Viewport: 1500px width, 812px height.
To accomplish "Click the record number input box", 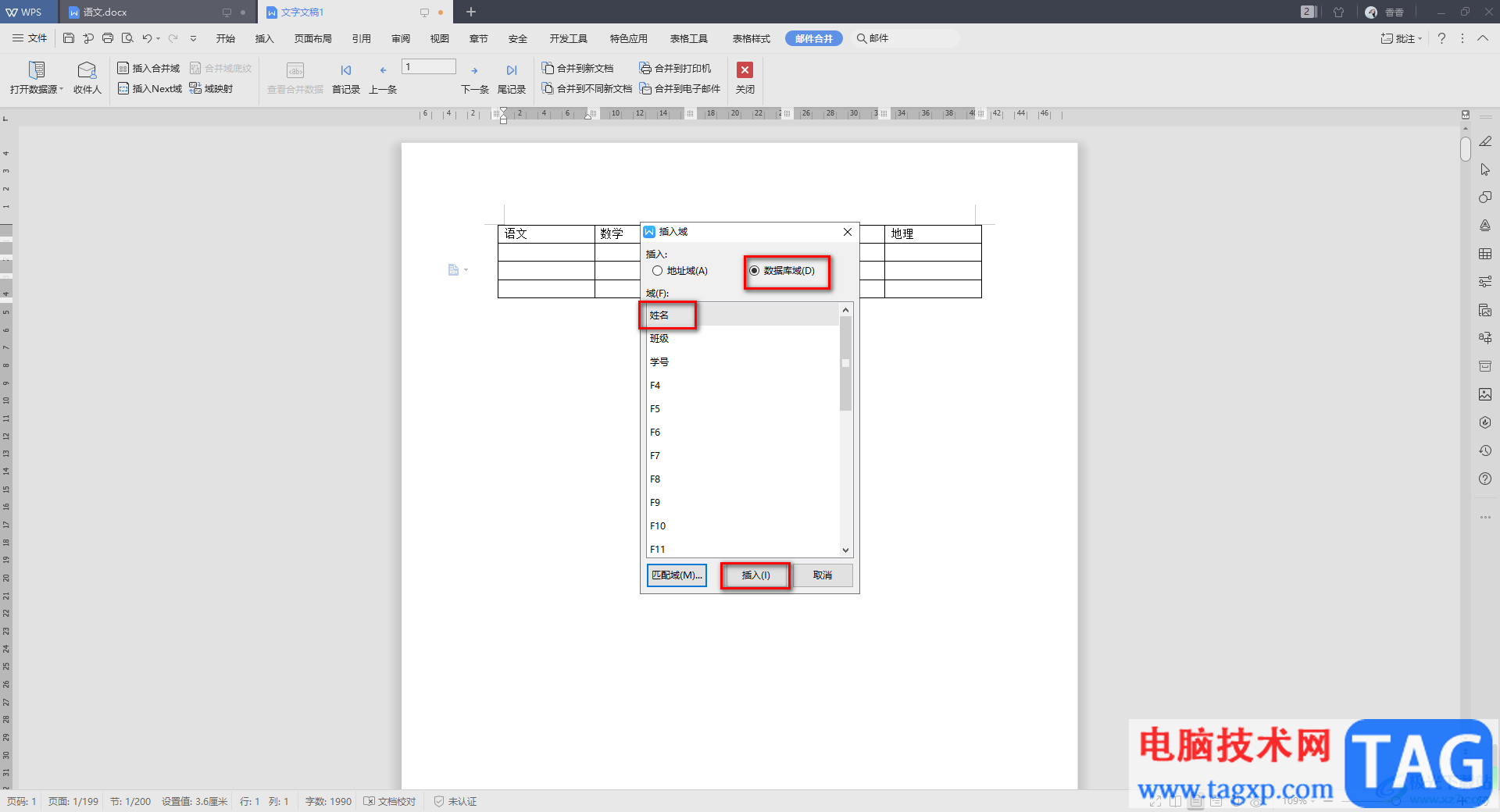I will (429, 67).
